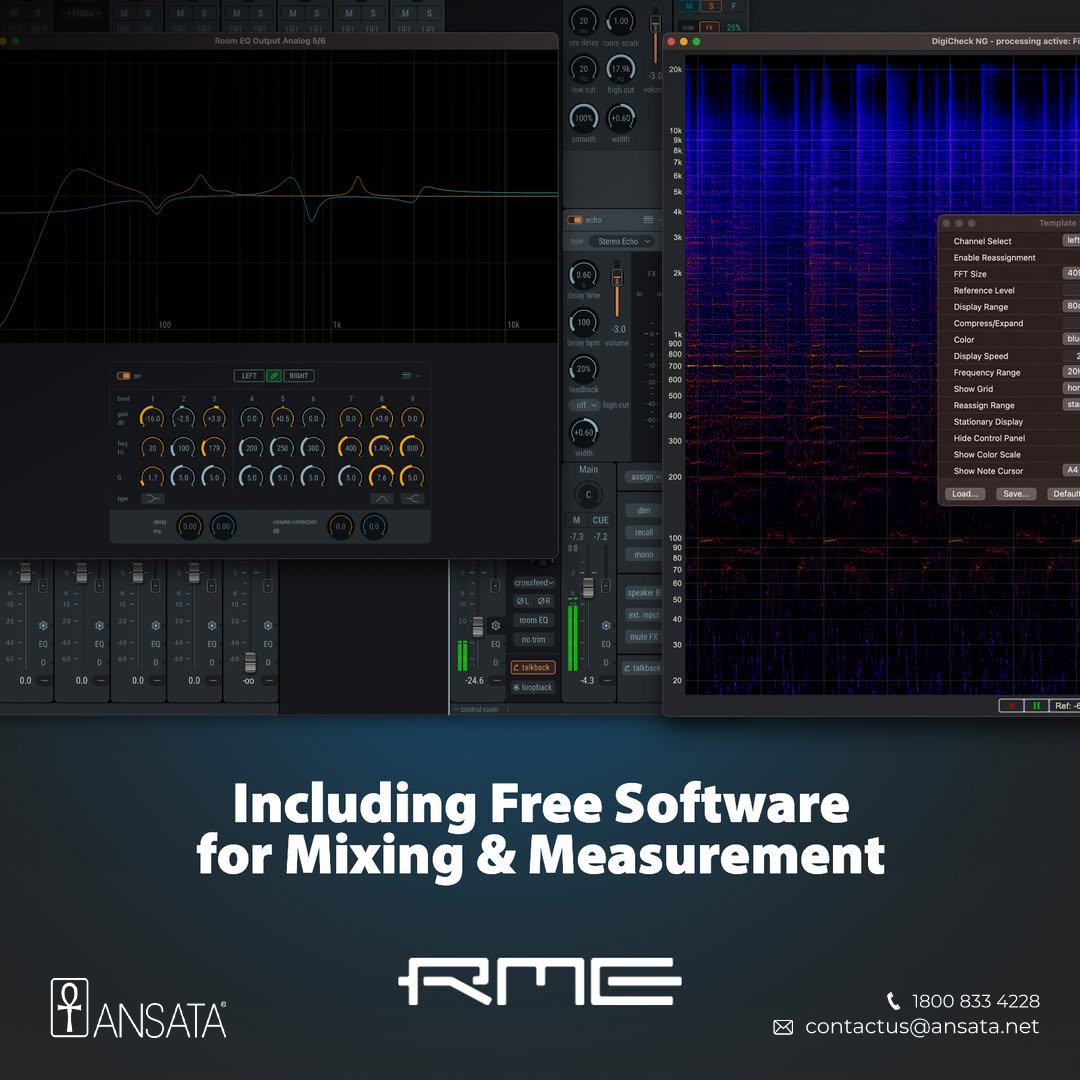Screen dimensions: 1080x1080
Task: Open the assign dropdown in control room
Action: tap(643, 477)
